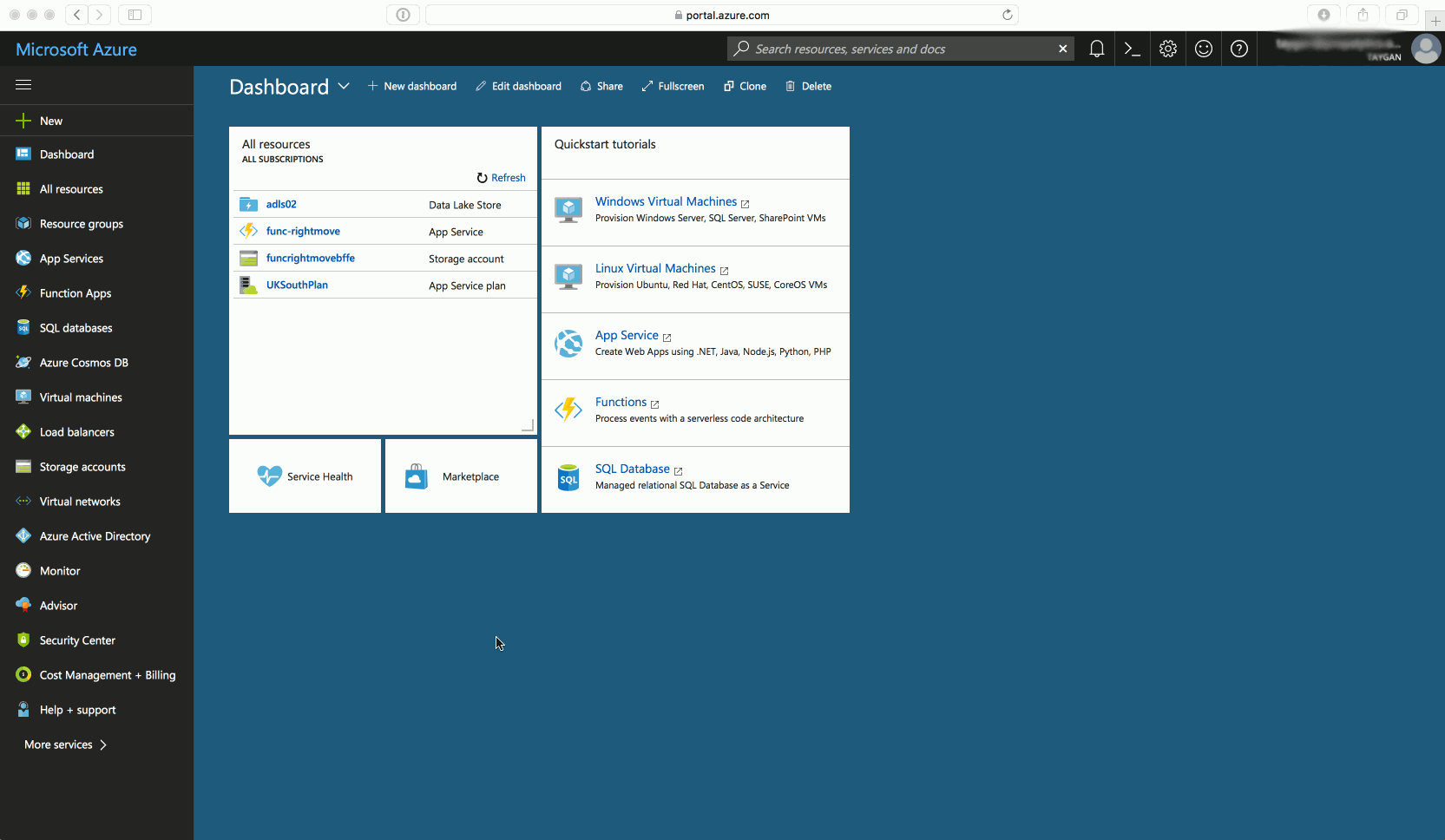
Task: Click the funcrightmovebffe storage account icon
Action: (x=248, y=258)
